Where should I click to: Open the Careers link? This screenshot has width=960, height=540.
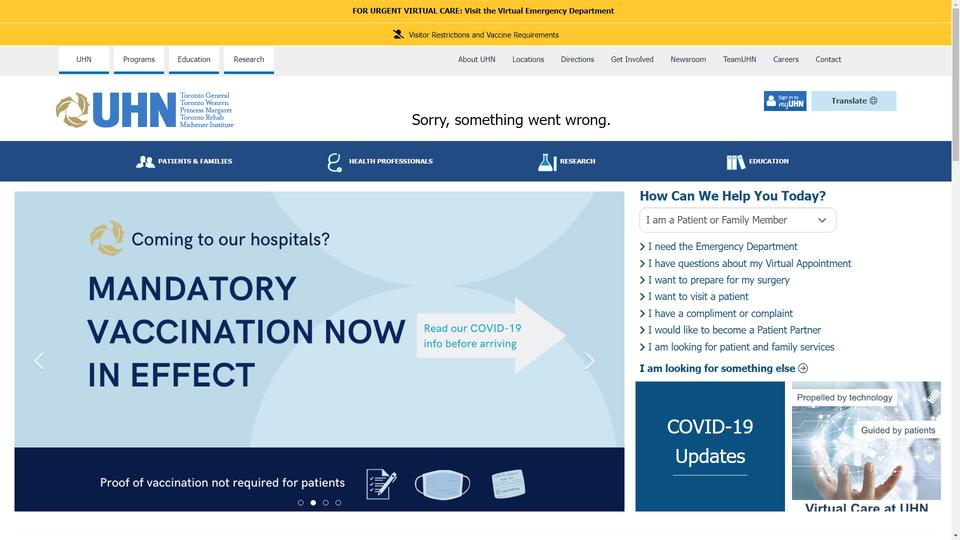coord(786,59)
